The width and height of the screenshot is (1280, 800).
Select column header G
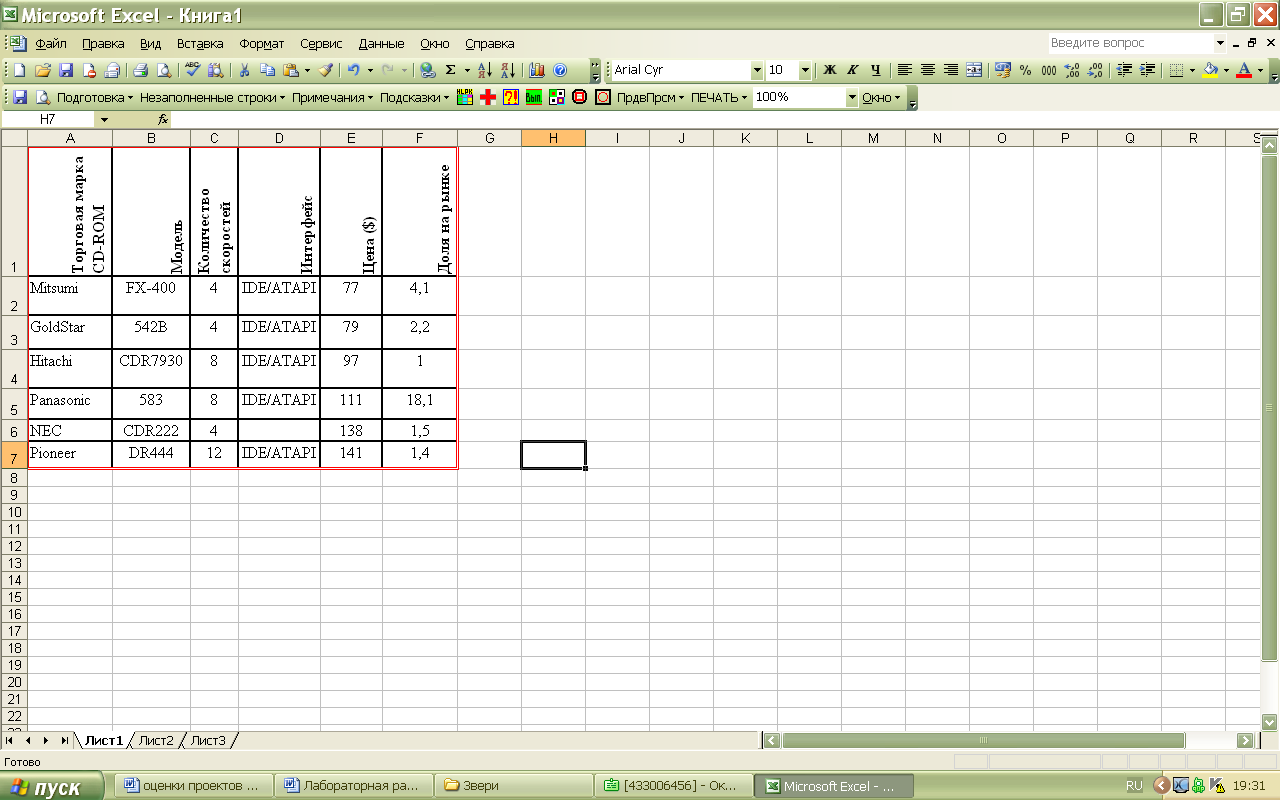click(x=489, y=138)
